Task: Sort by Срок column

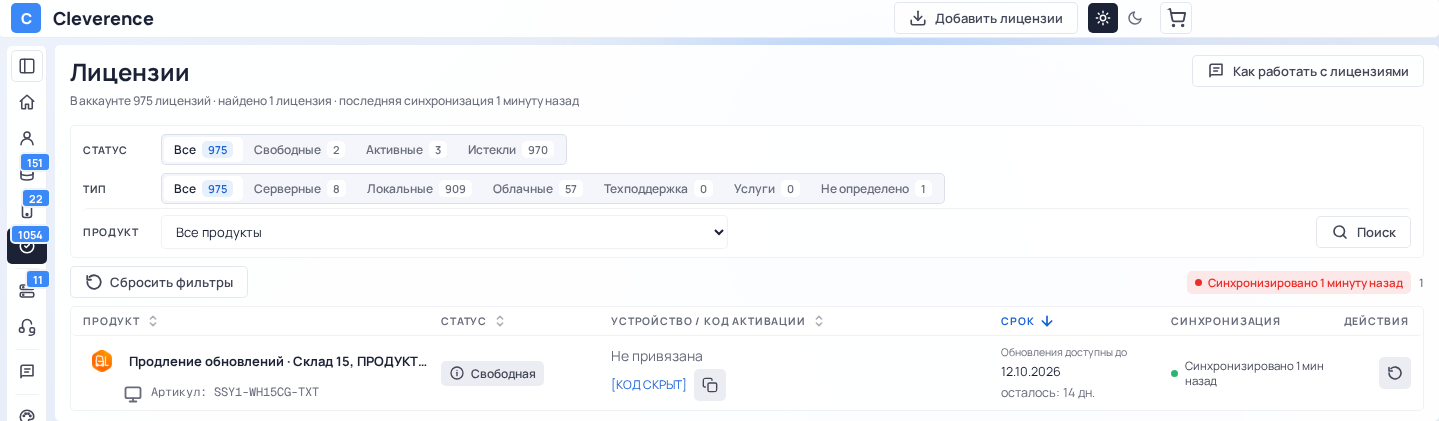Action: [1027, 321]
